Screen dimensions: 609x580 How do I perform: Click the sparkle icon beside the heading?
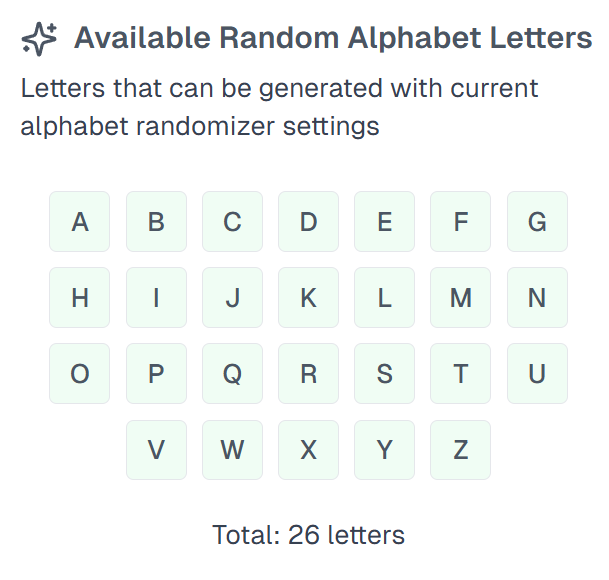point(39,39)
